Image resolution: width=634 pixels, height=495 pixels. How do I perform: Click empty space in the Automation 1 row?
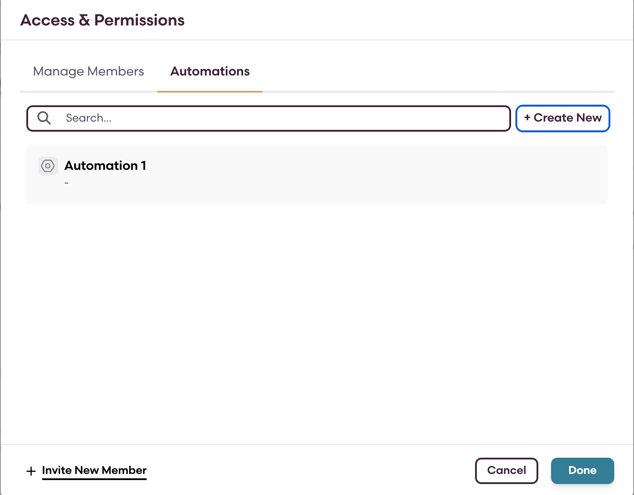[400, 174]
